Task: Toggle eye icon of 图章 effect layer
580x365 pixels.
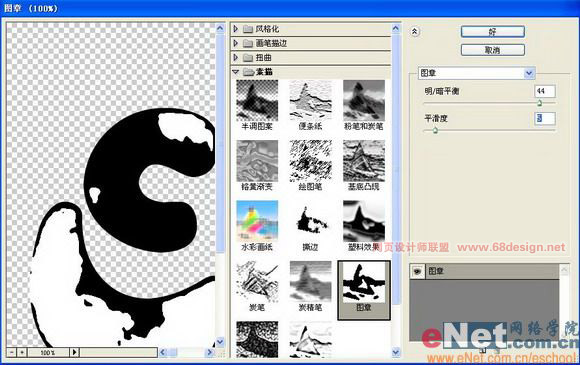Action: 418,271
